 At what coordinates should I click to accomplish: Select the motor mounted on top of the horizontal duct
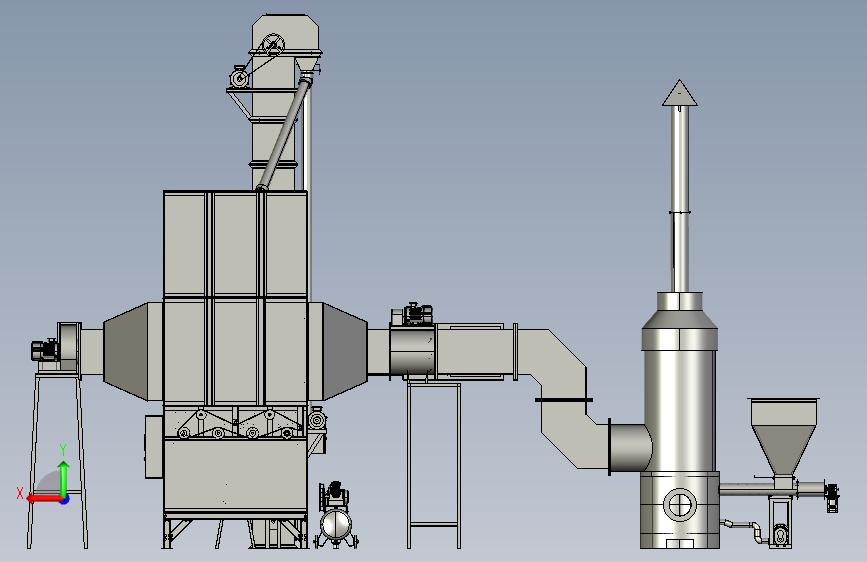pyautogui.click(x=417, y=314)
